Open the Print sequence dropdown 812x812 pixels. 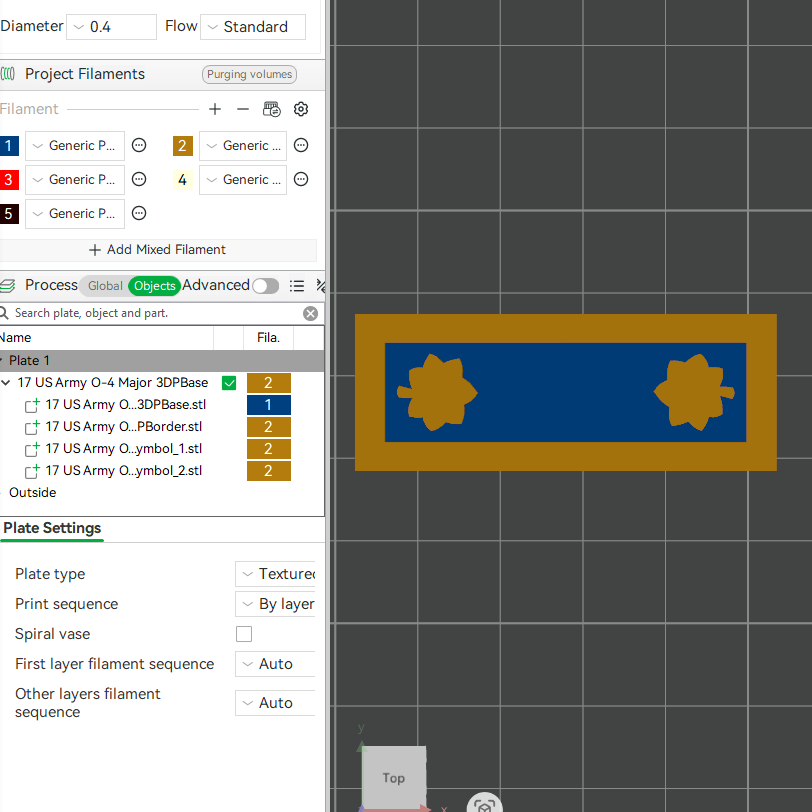[x=275, y=604]
